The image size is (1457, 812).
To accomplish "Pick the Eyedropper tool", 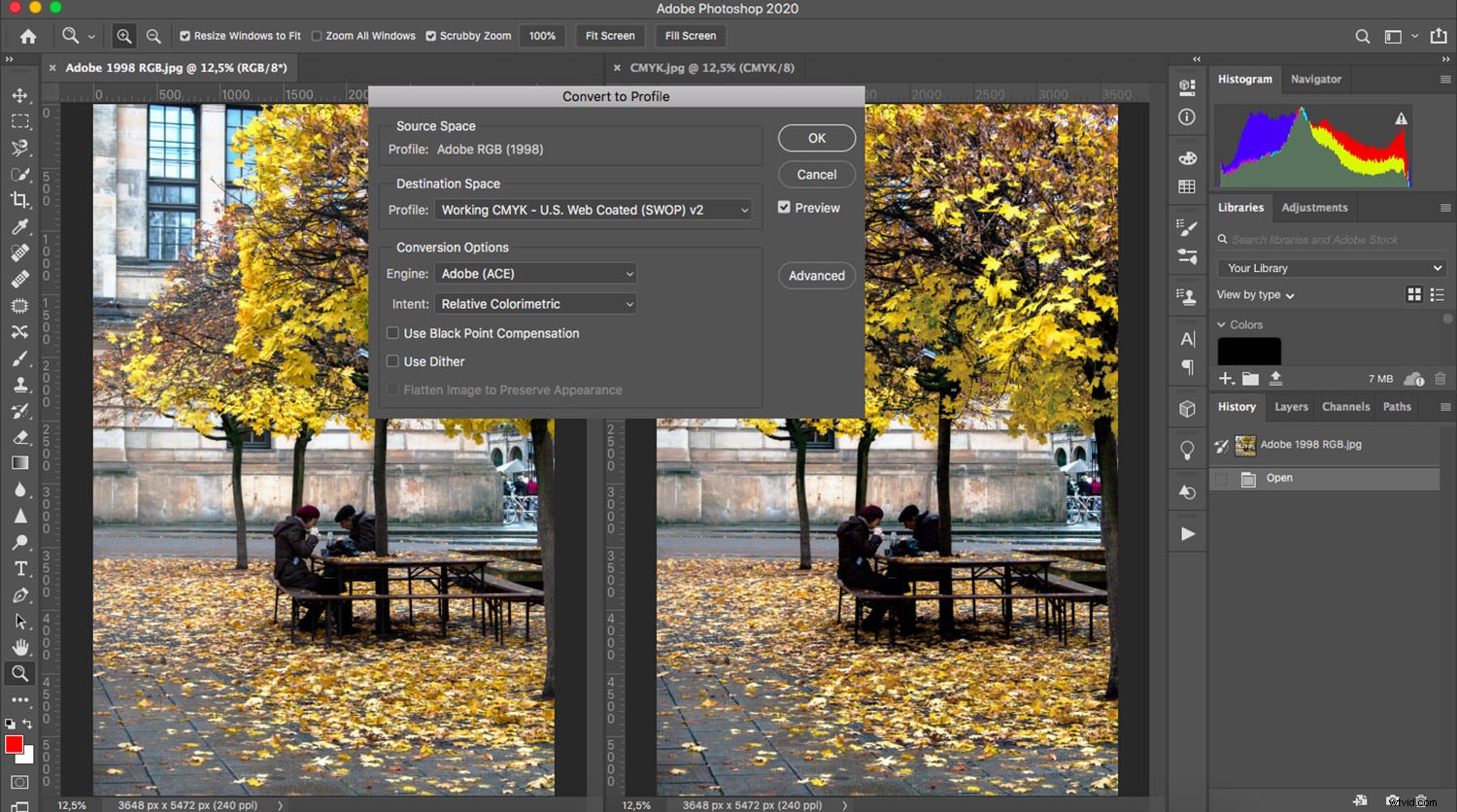I will [x=20, y=227].
